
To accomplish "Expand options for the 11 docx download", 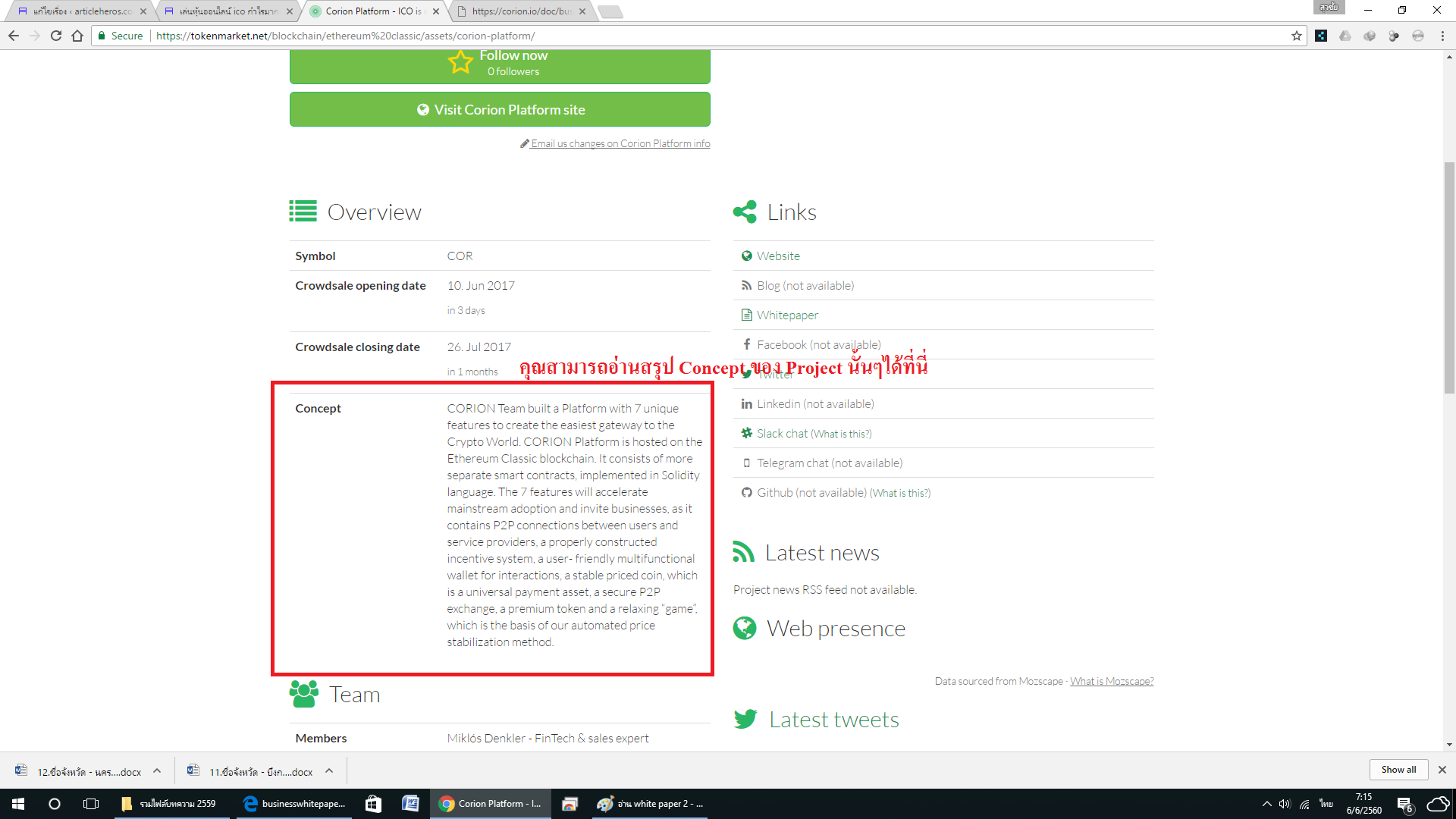I will 329,770.
